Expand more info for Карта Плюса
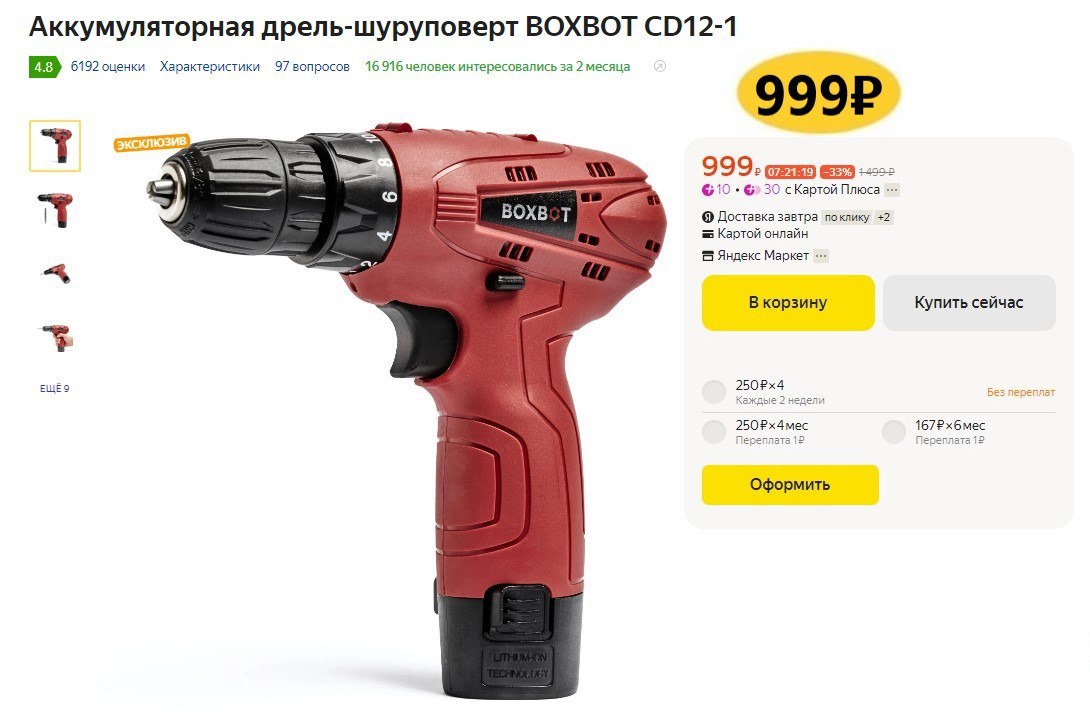This screenshot has width=1090, height=721. [x=892, y=190]
